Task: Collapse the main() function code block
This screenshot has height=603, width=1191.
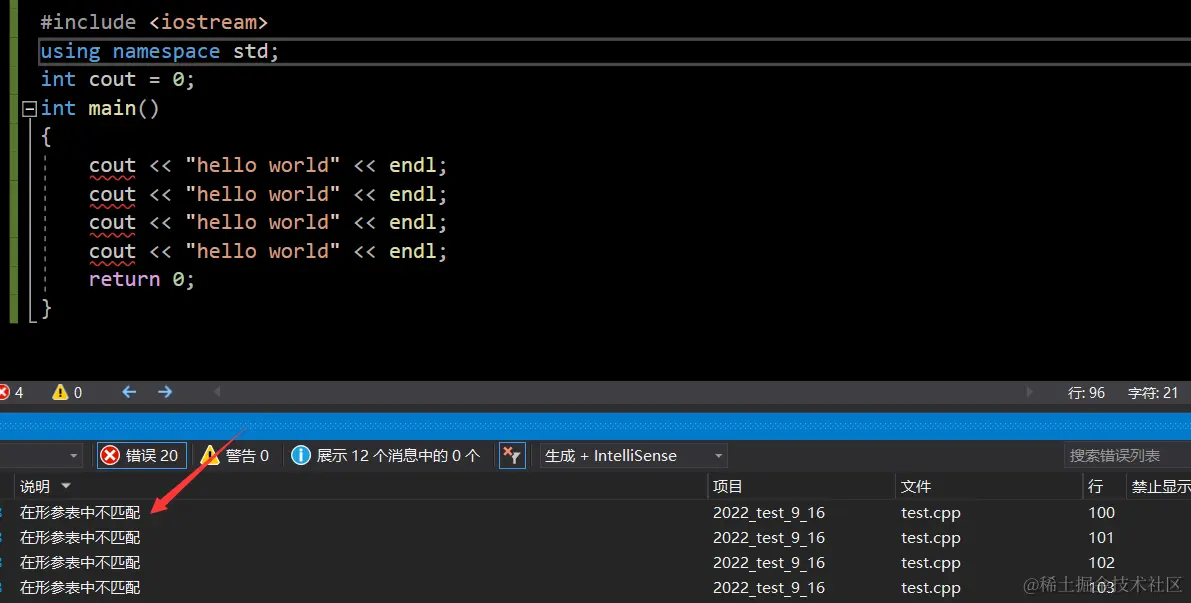Action: tap(30, 109)
